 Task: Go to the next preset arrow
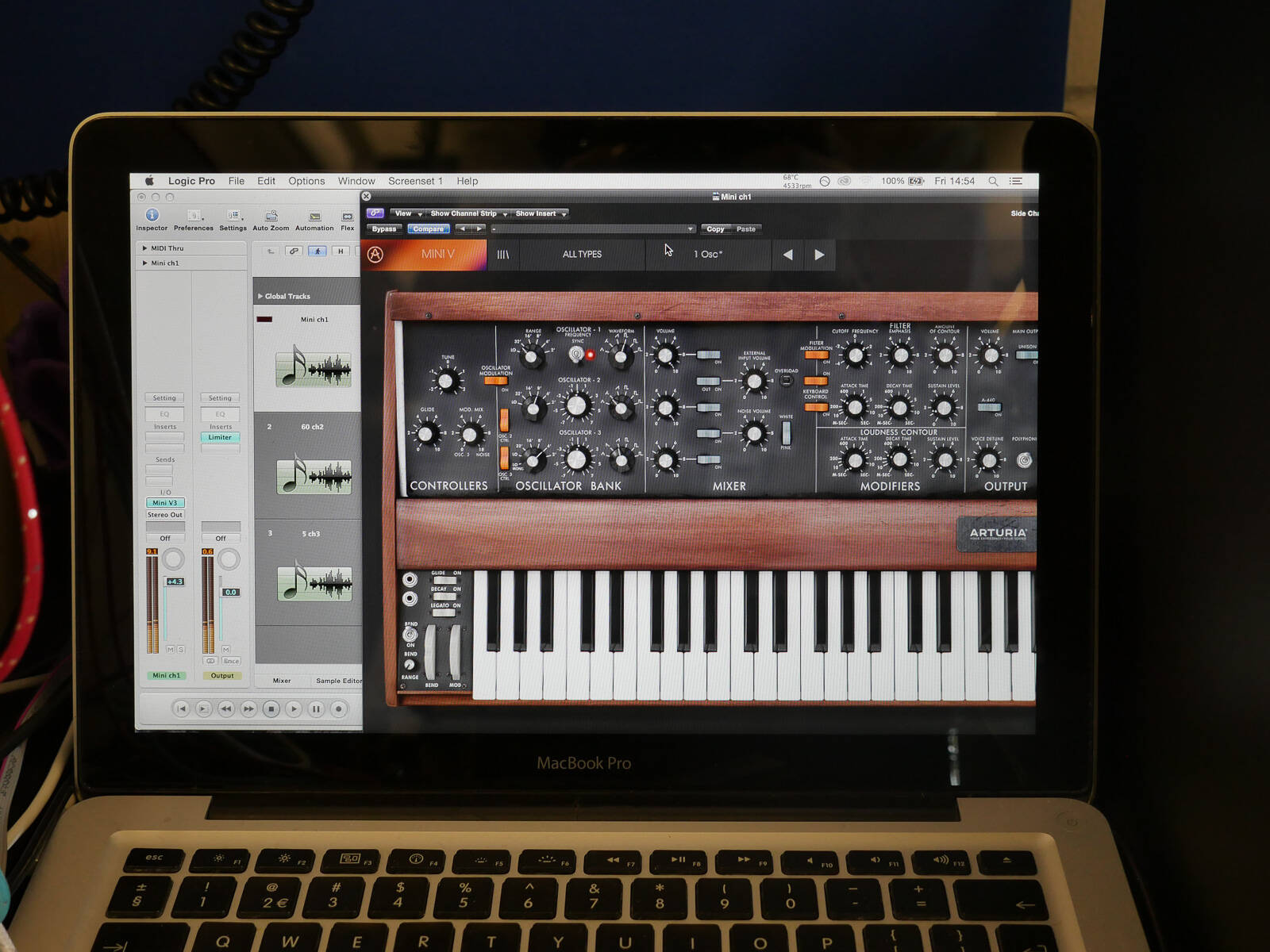point(819,255)
